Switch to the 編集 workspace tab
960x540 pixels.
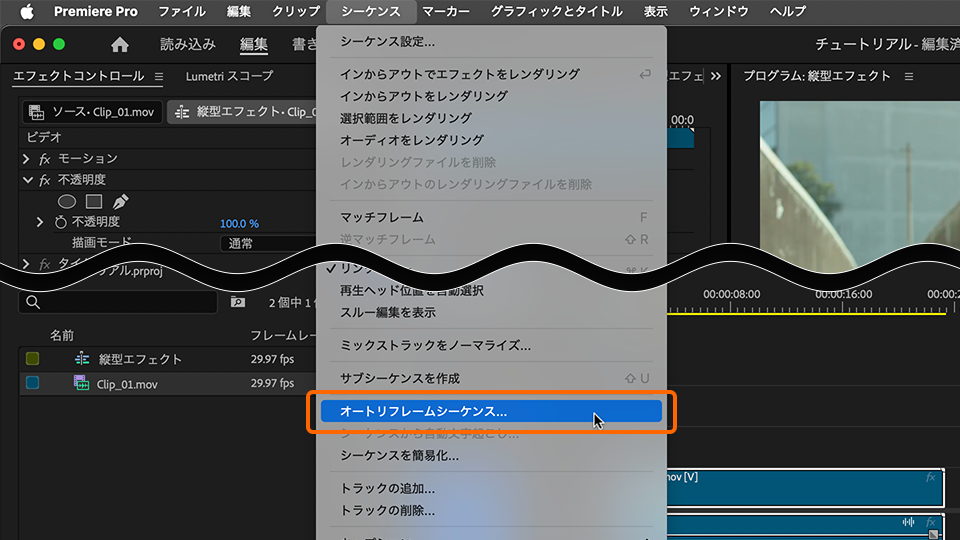point(253,44)
